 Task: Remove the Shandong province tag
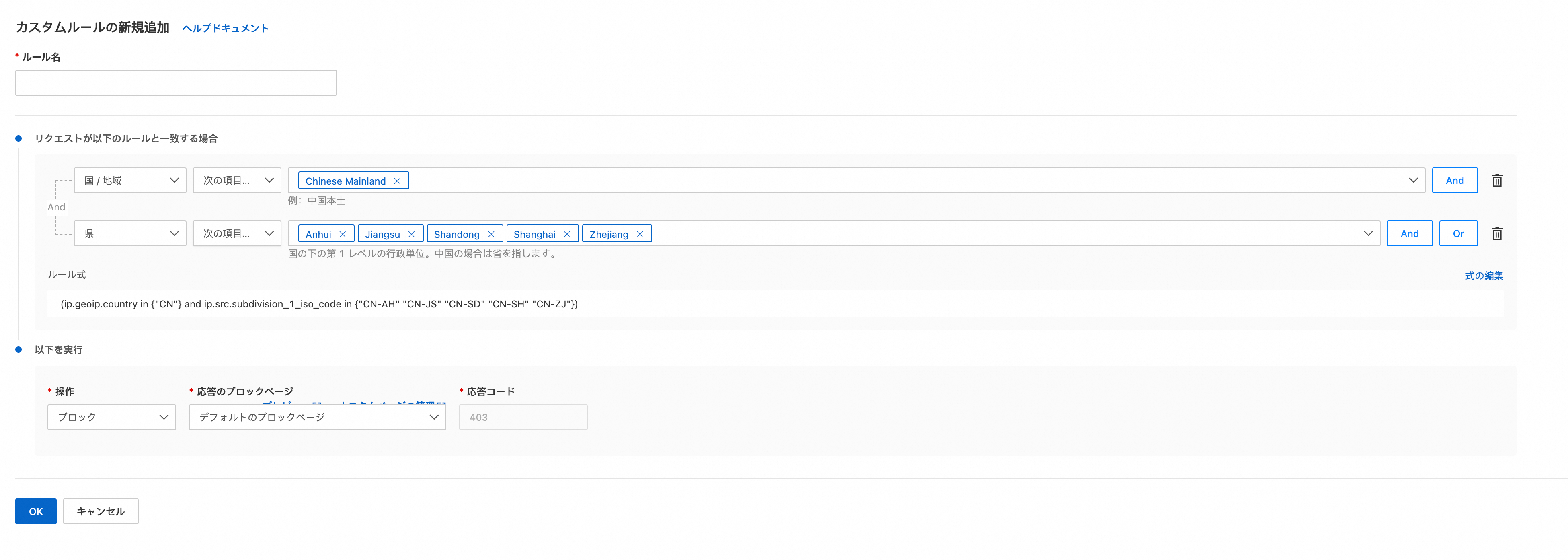coord(491,234)
